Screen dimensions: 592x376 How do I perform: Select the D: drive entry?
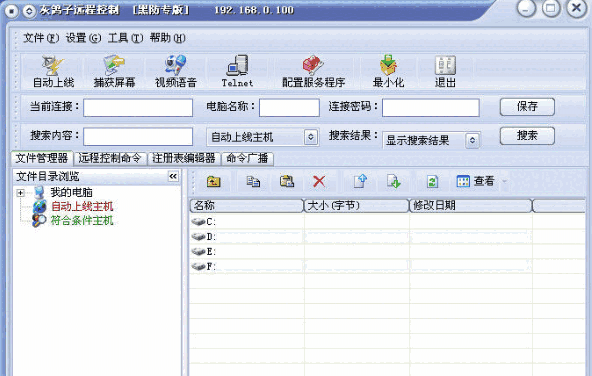(204, 237)
